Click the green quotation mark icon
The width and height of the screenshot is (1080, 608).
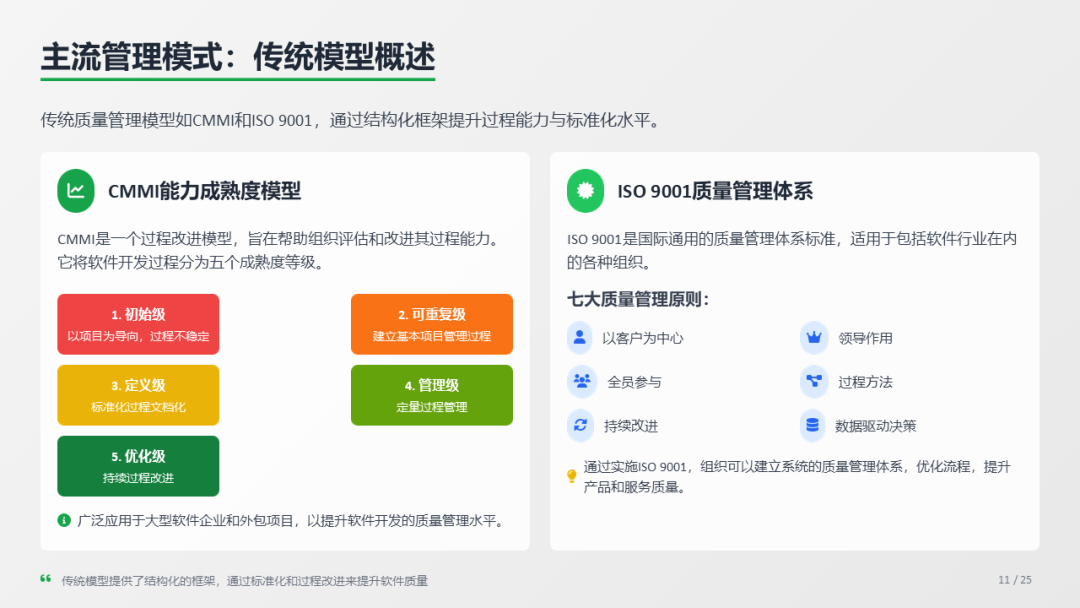point(45,579)
